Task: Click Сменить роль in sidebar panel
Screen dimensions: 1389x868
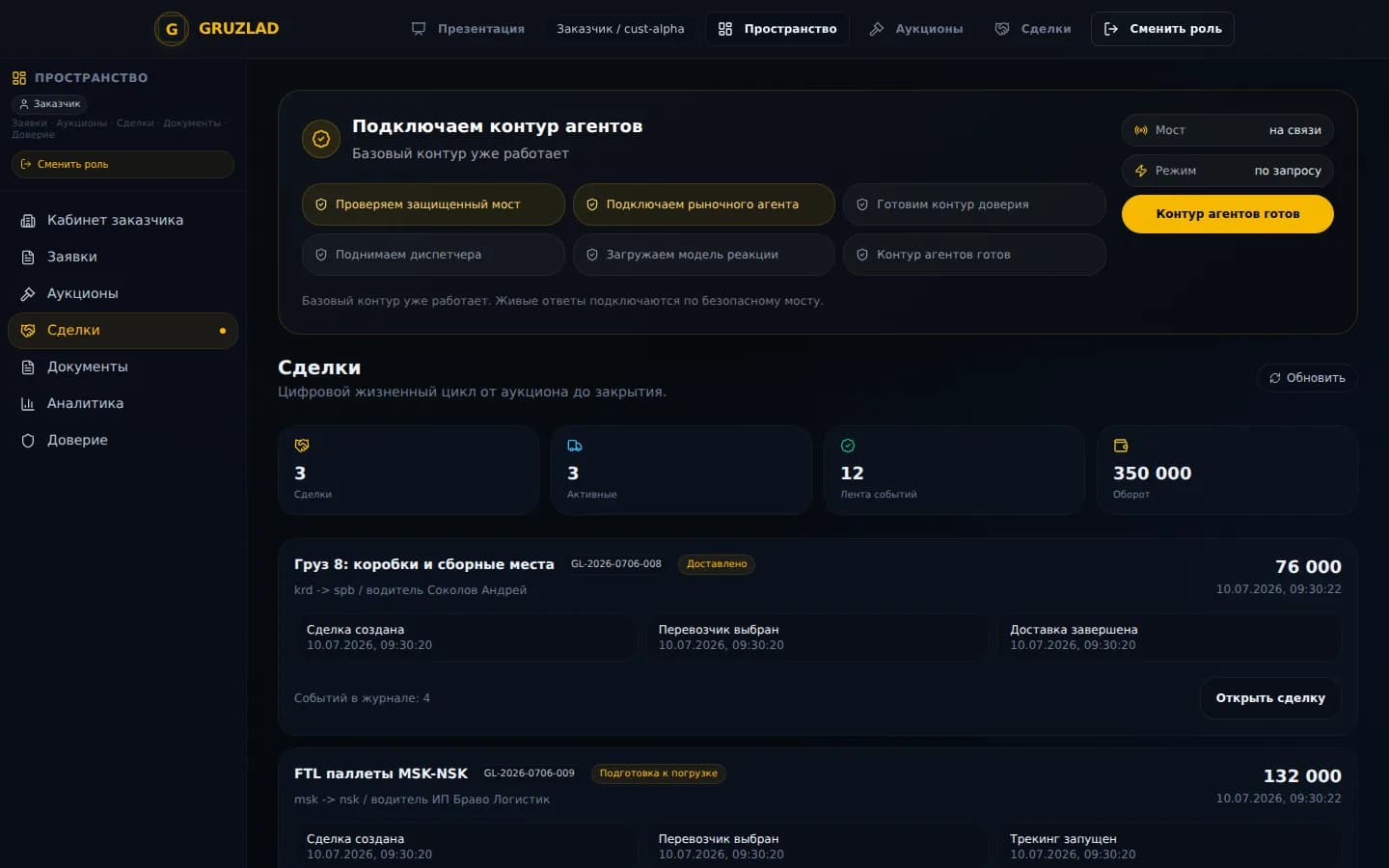Action: coord(123,164)
